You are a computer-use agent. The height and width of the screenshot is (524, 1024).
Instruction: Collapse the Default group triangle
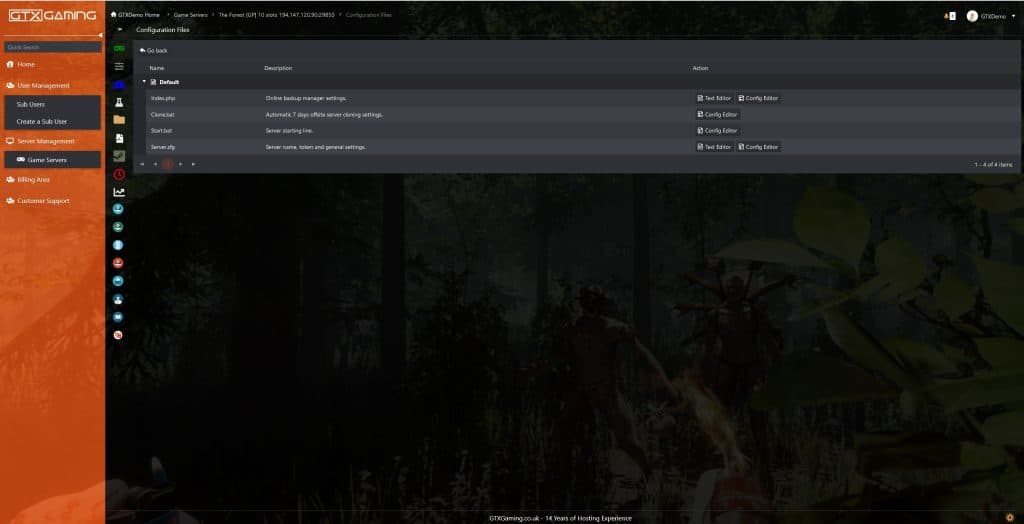[x=144, y=81]
